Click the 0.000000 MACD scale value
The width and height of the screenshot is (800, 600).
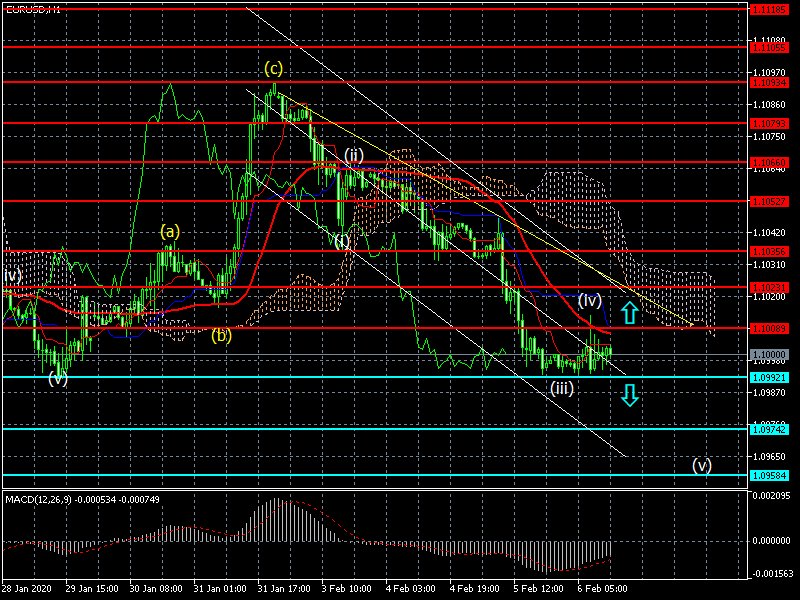point(771,541)
